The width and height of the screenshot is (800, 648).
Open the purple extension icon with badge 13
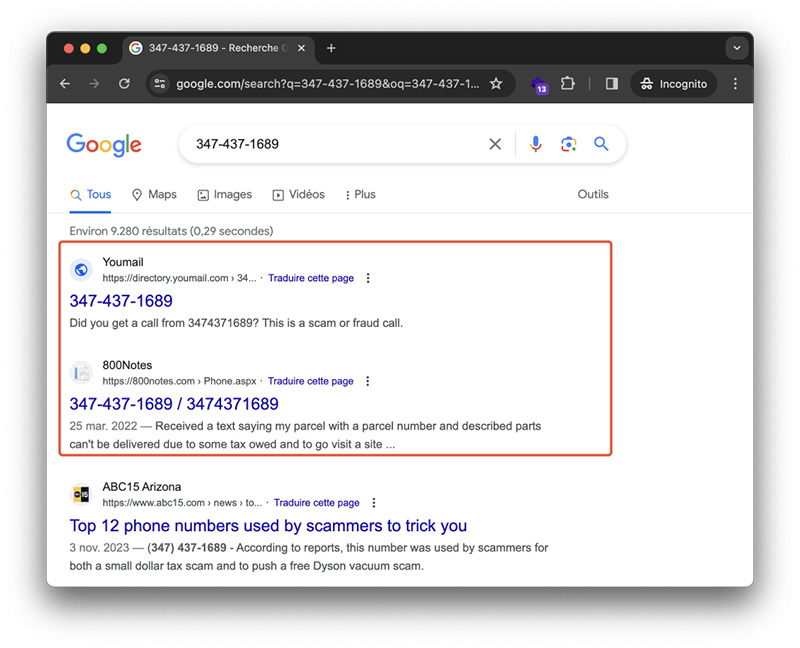pos(539,85)
